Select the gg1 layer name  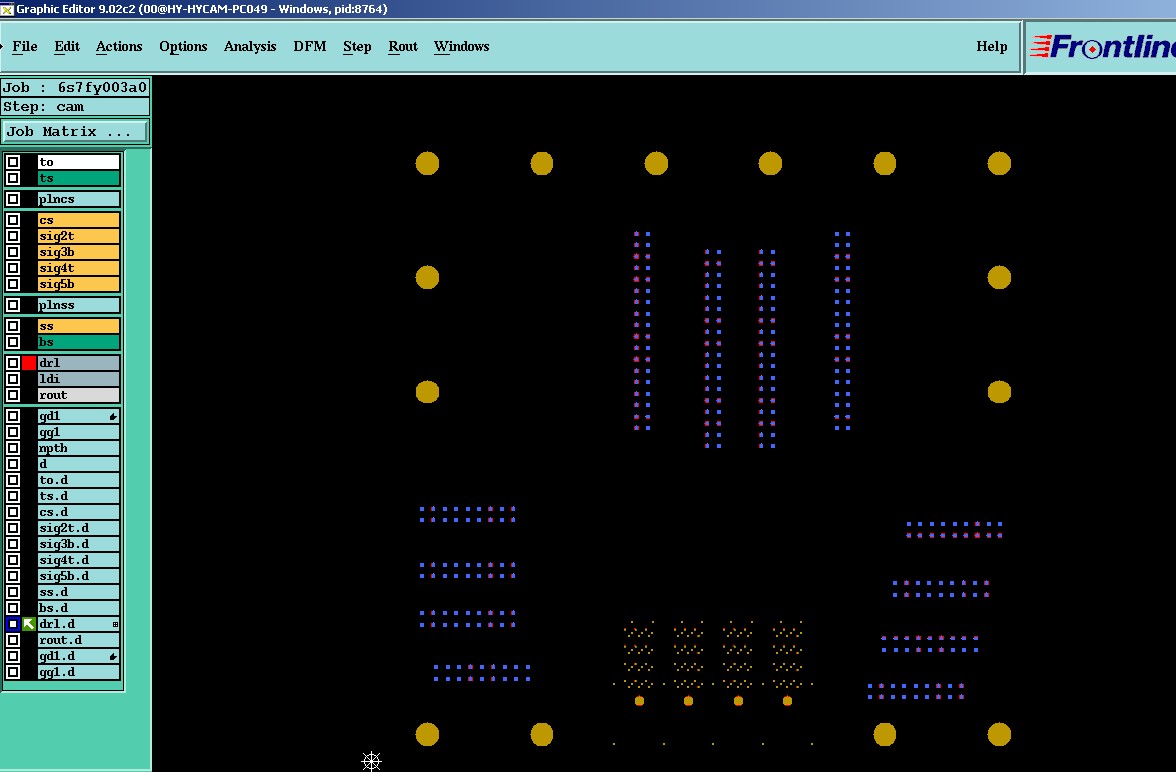[78, 432]
